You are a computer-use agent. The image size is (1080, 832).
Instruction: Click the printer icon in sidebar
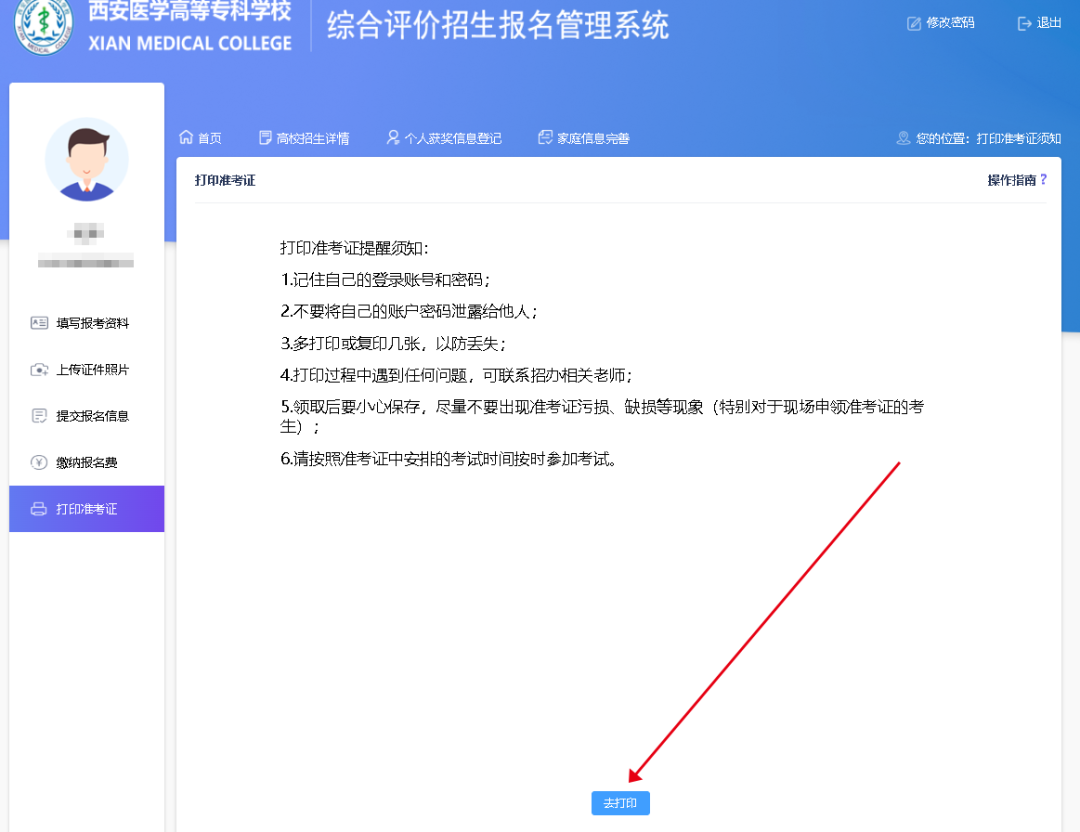(x=39, y=509)
